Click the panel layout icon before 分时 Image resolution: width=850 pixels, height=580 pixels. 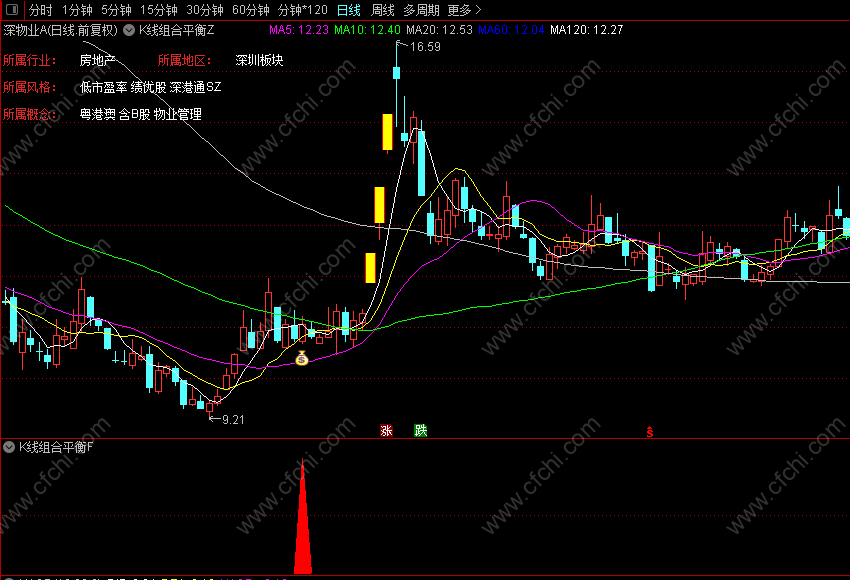pos(11,10)
